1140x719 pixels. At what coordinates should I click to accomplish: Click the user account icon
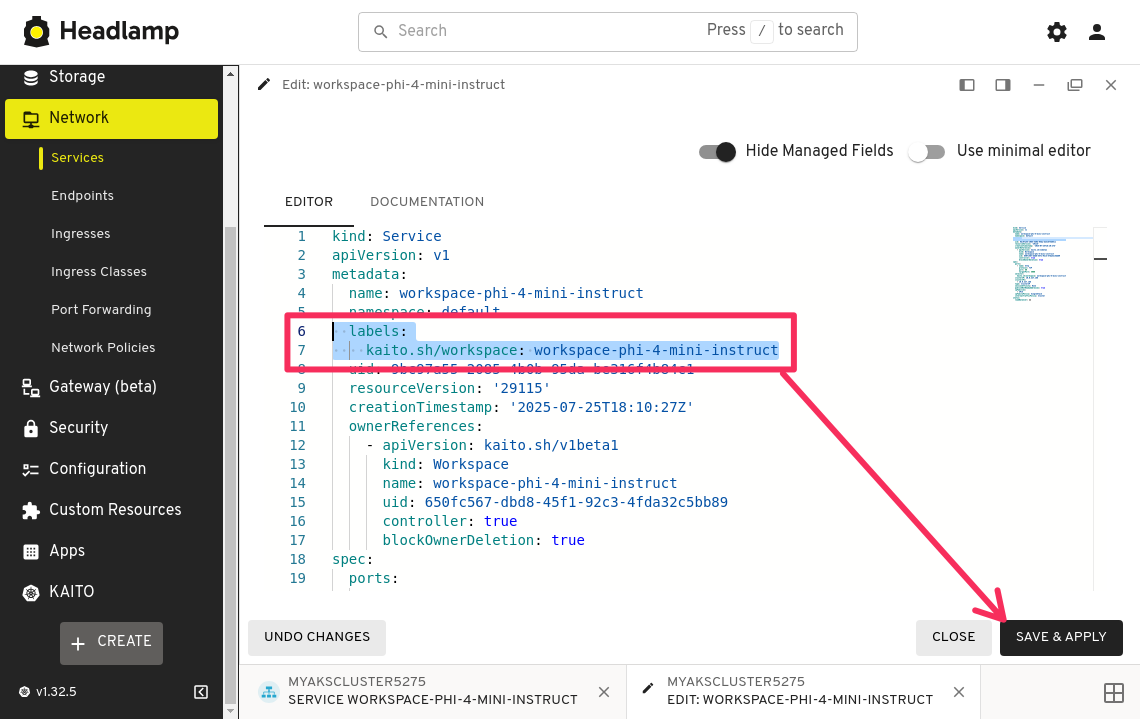pyautogui.click(x=1097, y=32)
